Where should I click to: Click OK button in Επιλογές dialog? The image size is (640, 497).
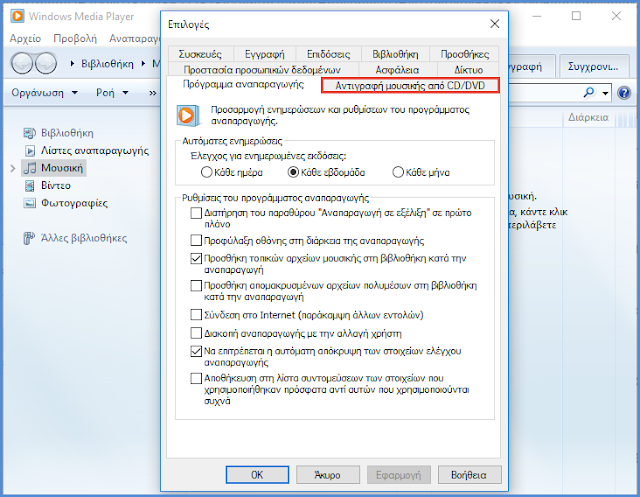257,475
